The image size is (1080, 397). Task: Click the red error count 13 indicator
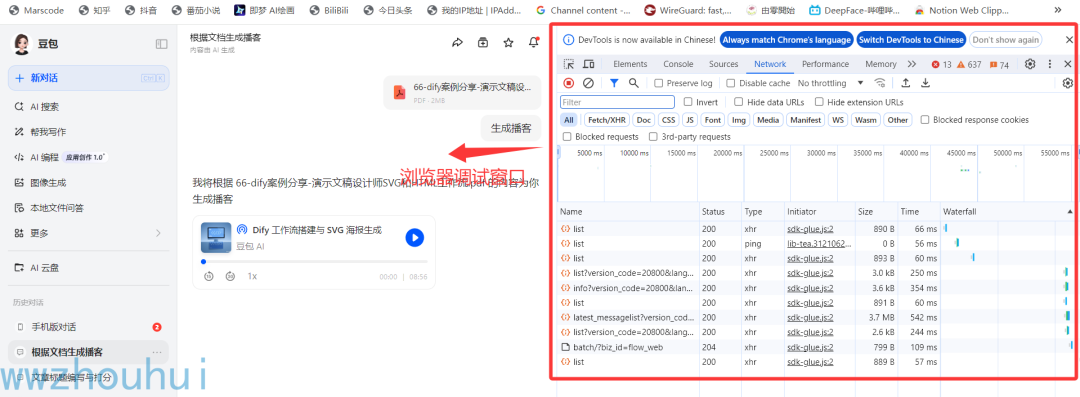tap(941, 64)
